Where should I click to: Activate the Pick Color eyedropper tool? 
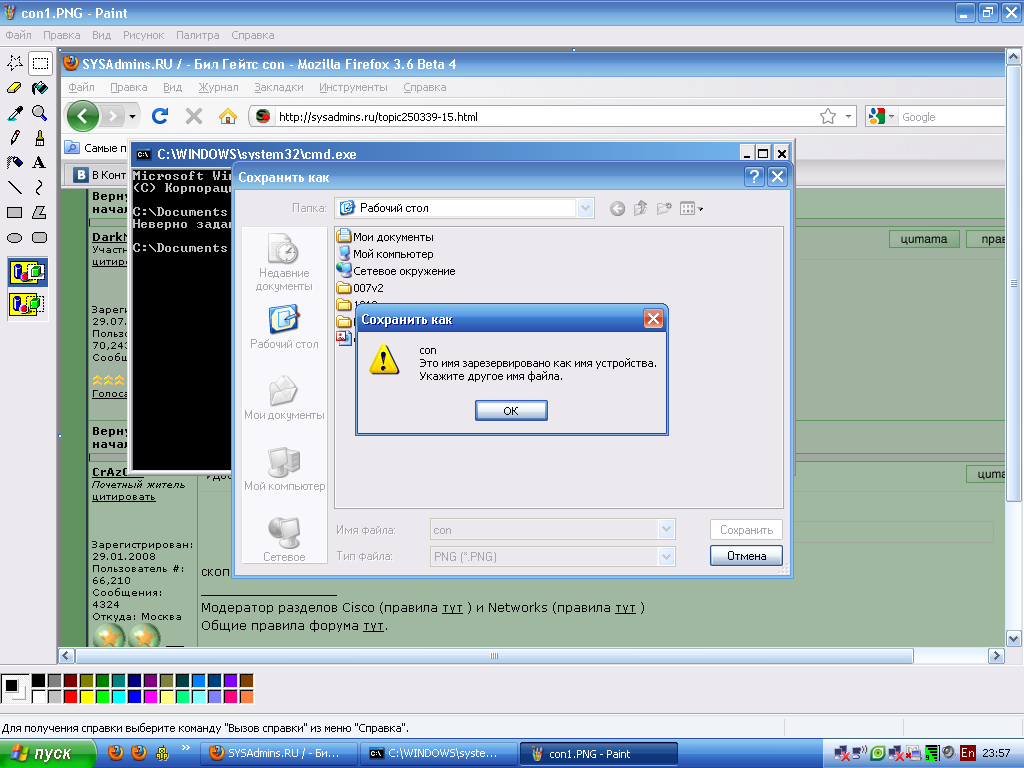[15, 112]
